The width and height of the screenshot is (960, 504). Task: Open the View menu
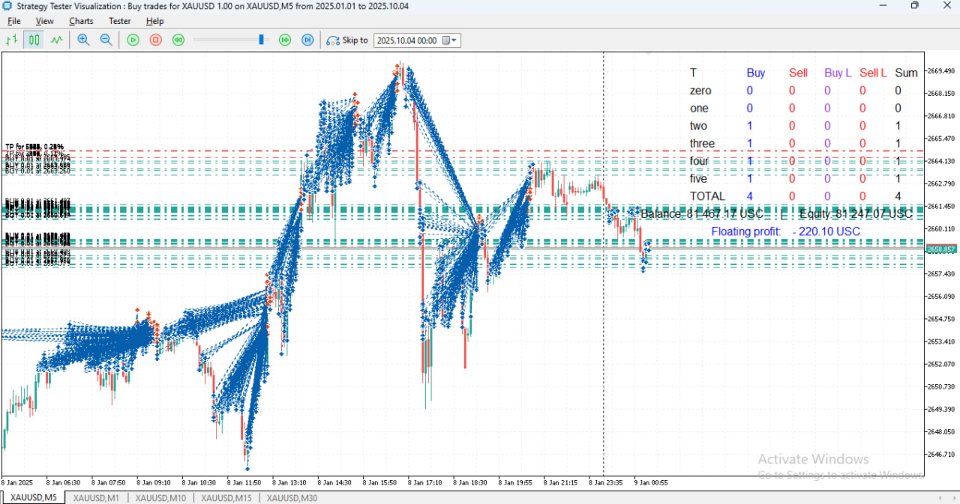pos(45,20)
